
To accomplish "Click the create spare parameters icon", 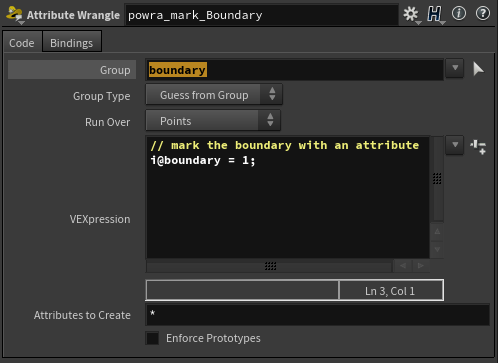I will pyautogui.click(x=478, y=147).
